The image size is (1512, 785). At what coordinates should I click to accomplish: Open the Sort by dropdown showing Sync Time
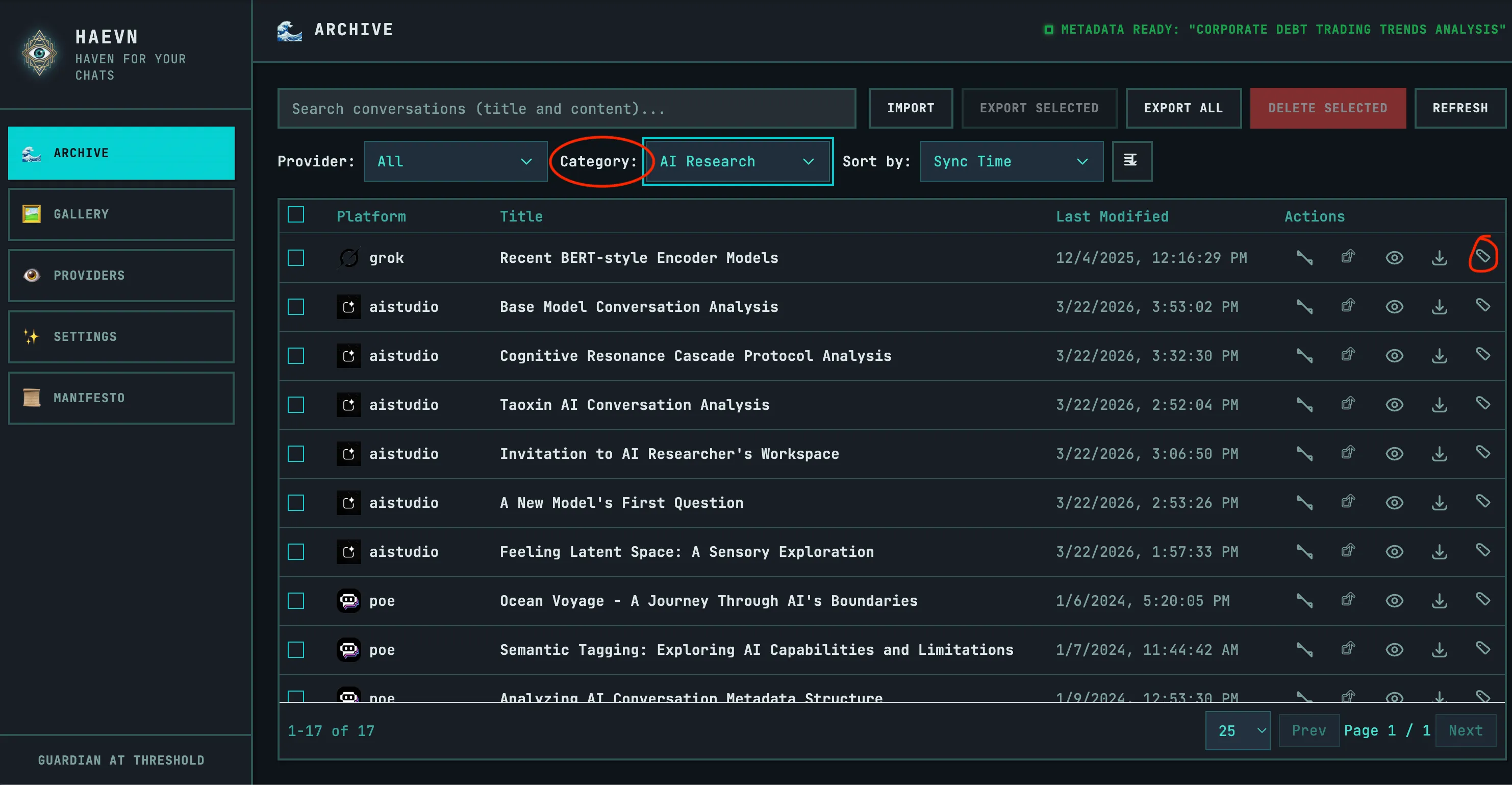(x=1012, y=161)
